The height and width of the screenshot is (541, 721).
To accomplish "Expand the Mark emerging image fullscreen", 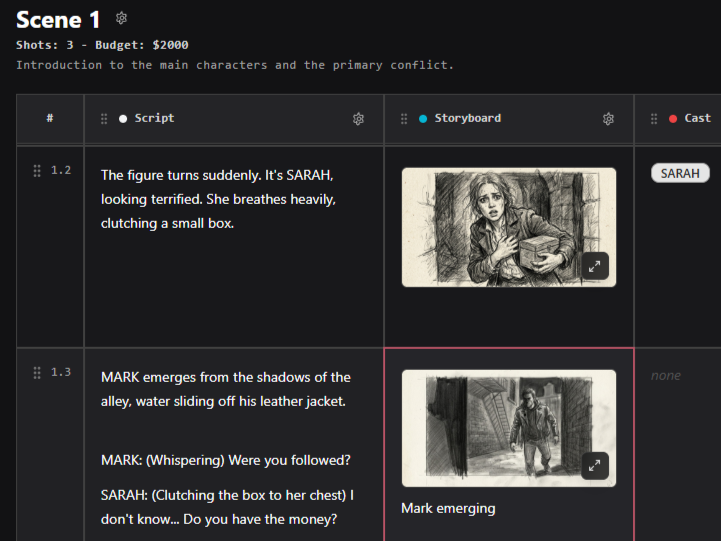I will (x=595, y=466).
